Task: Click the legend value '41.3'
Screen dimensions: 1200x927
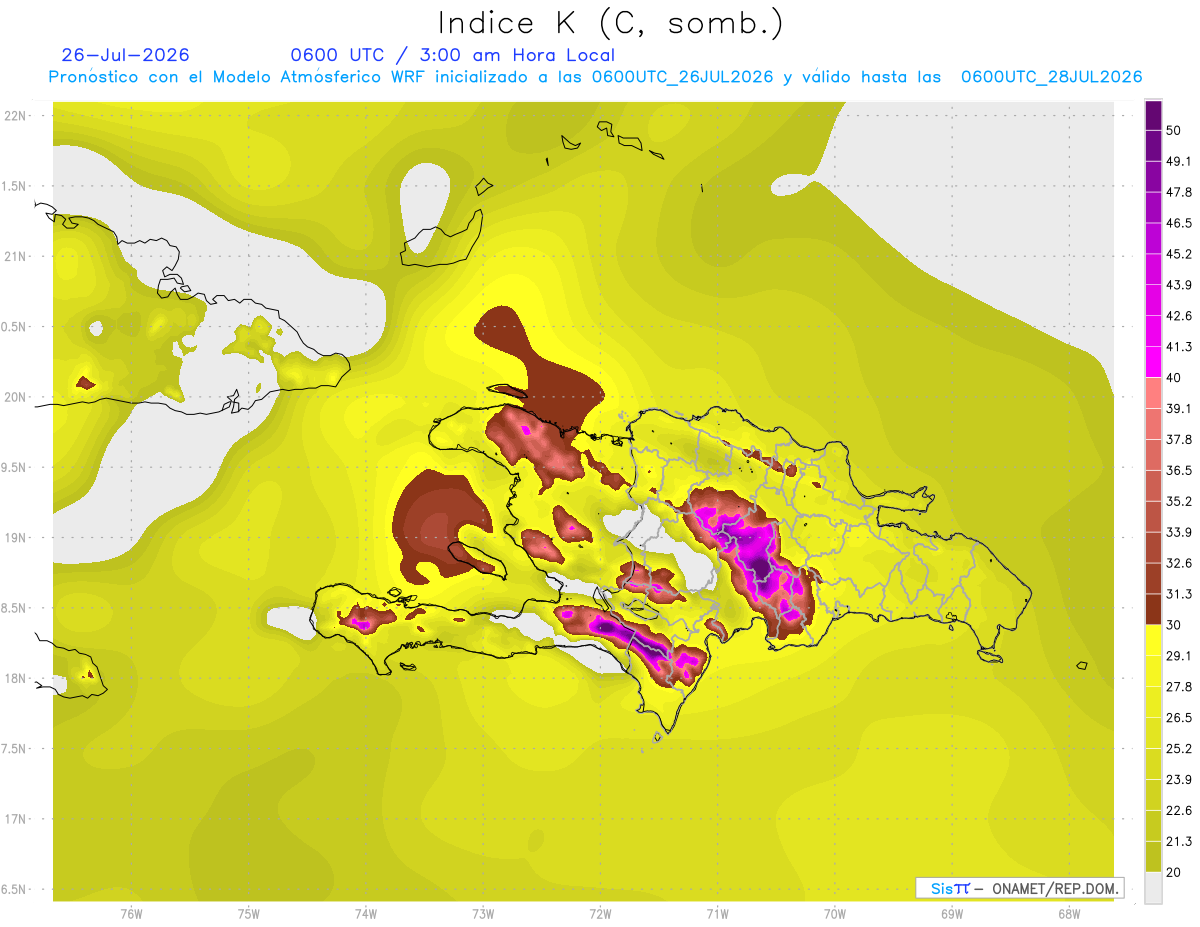Action: tap(1179, 347)
